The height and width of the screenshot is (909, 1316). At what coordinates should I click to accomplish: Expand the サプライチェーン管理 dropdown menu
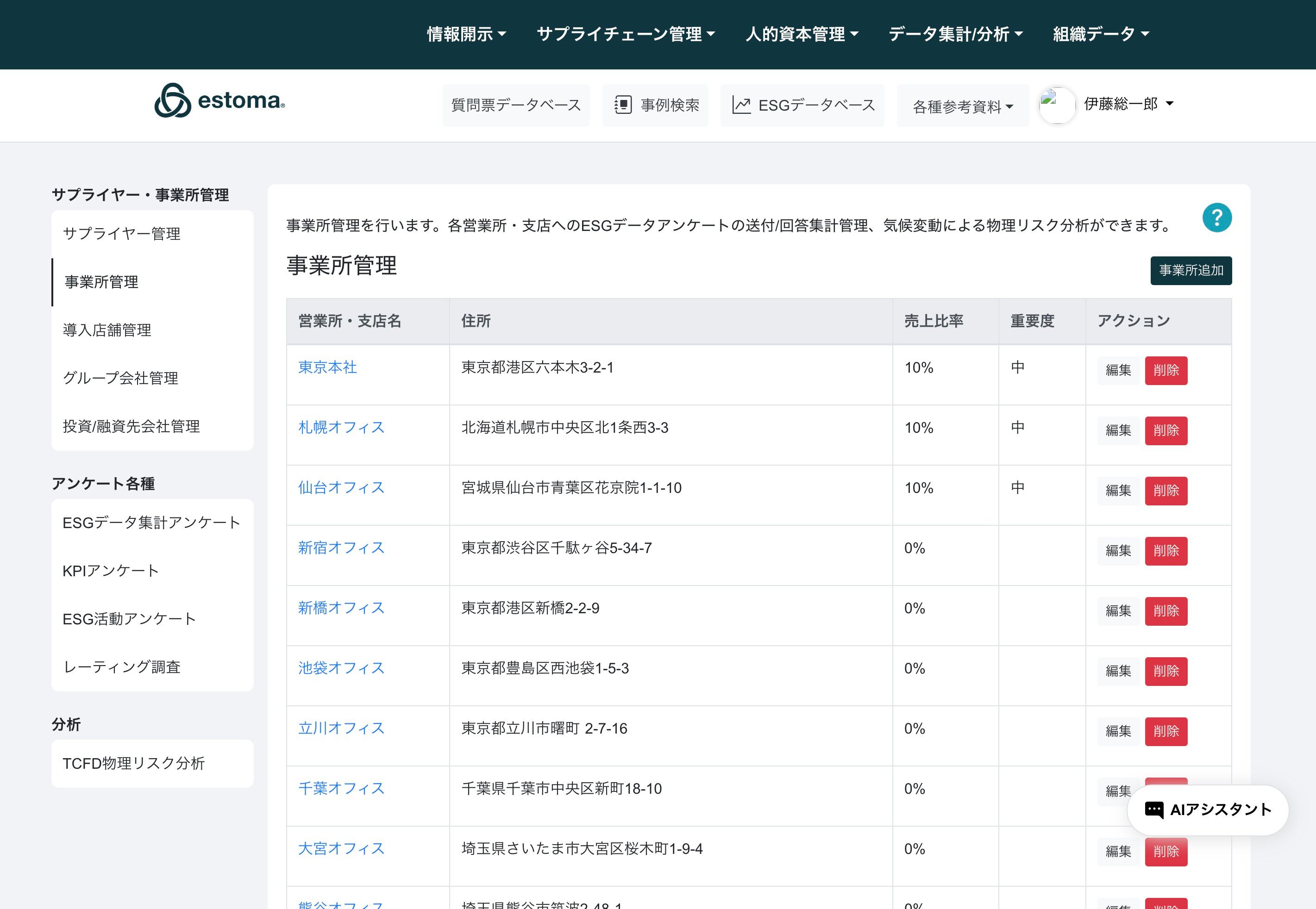pos(626,34)
